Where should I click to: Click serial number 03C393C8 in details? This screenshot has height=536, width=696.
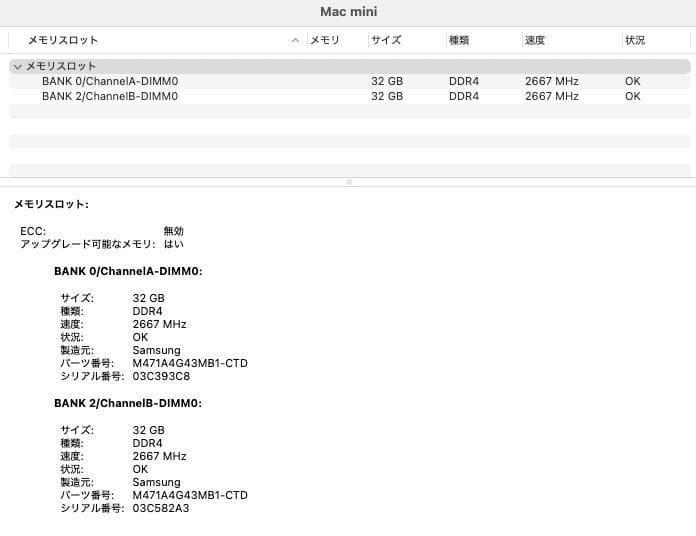pyautogui.click(x=161, y=376)
